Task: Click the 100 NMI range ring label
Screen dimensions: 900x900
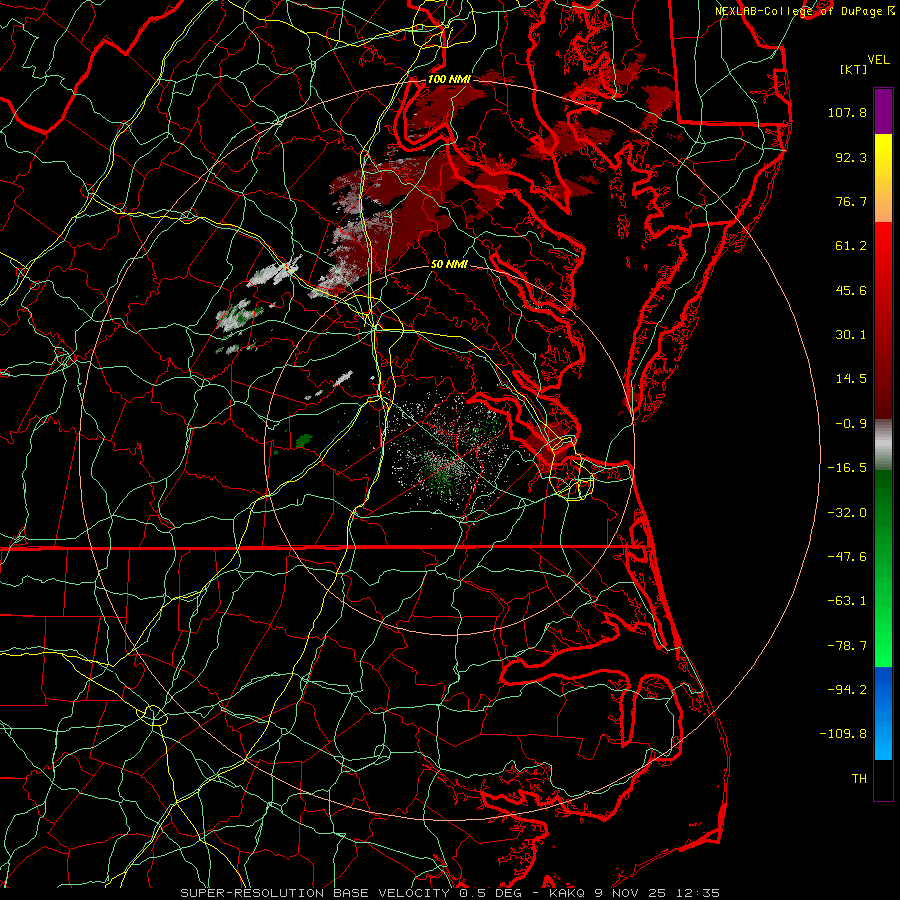Action: point(449,79)
